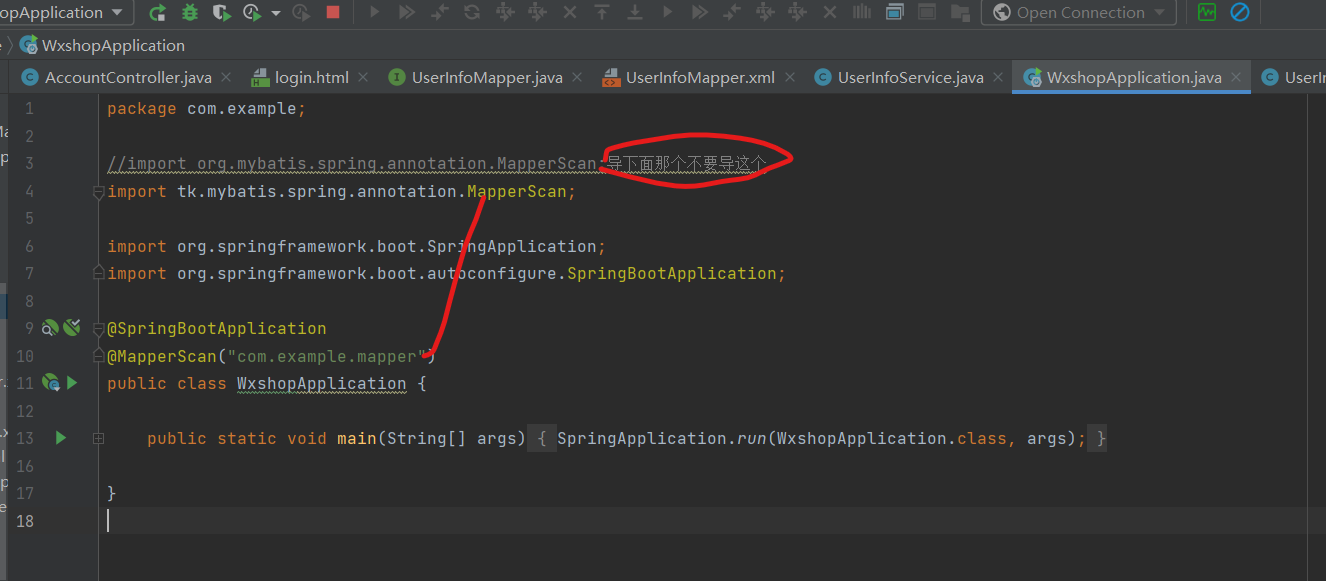The height and width of the screenshot is (581, 1326).
Task: Click SpringApplication in line 6 import
Action: point(512,246)
